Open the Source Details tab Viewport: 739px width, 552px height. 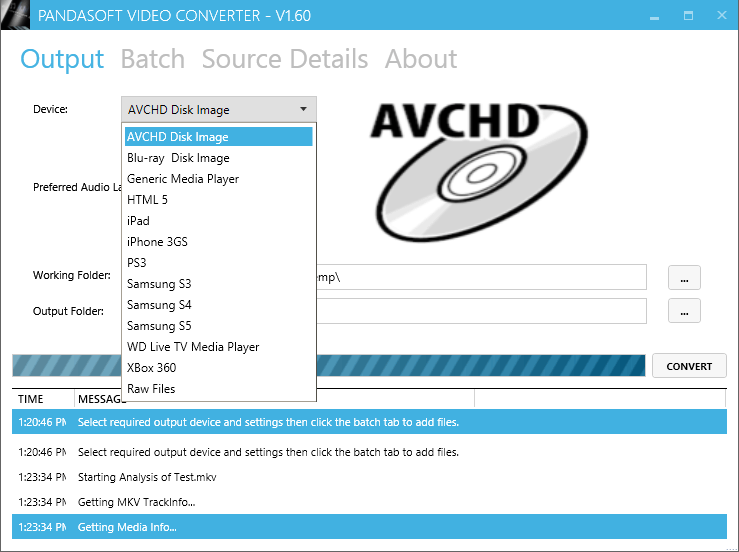[x=285, y=59]
